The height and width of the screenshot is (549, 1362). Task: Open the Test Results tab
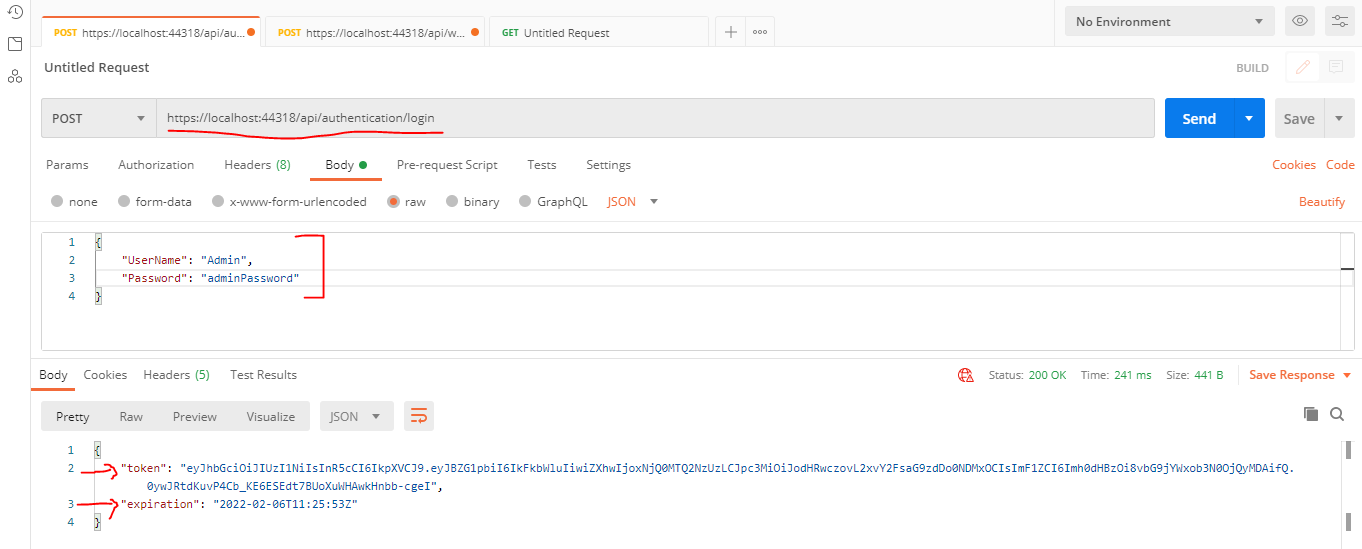tap(263, 374)
